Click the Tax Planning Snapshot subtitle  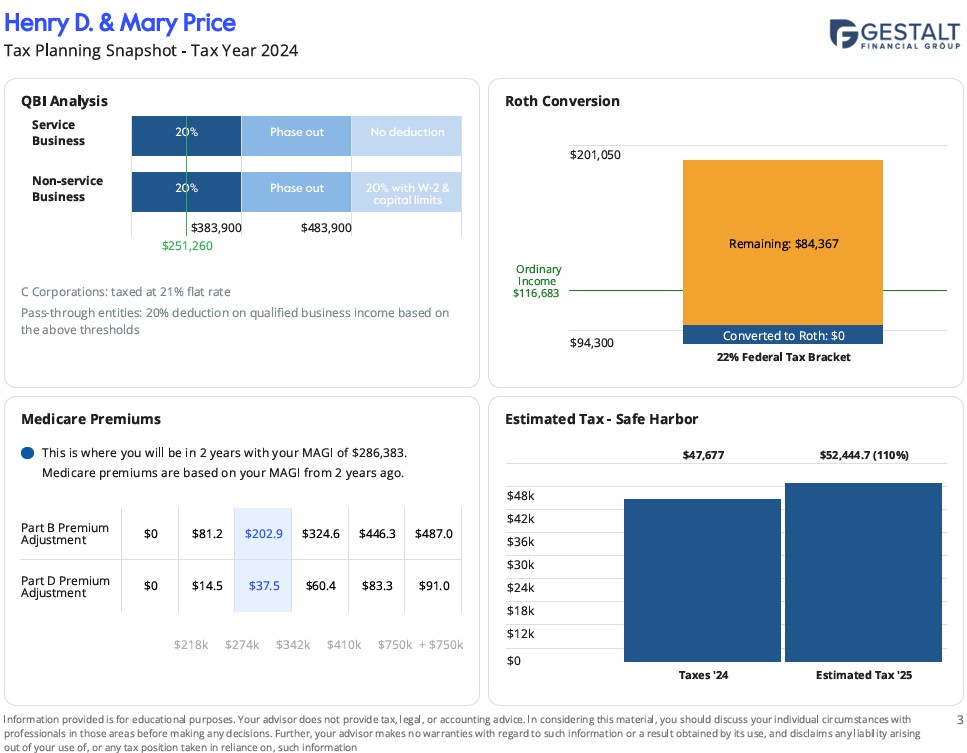click(x=151, y=51)
